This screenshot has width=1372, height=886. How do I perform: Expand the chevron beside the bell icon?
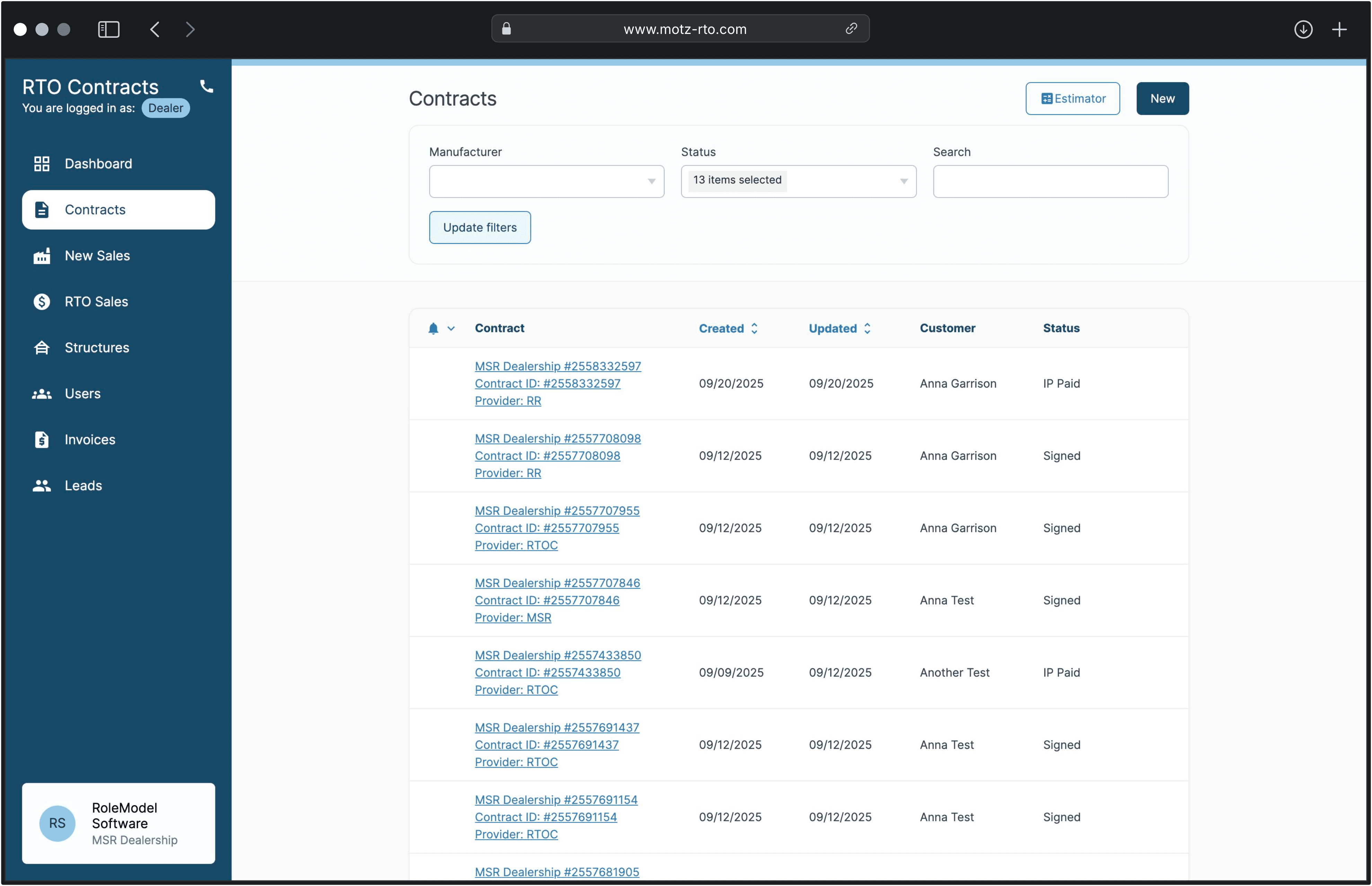click(x=451, y=328)
